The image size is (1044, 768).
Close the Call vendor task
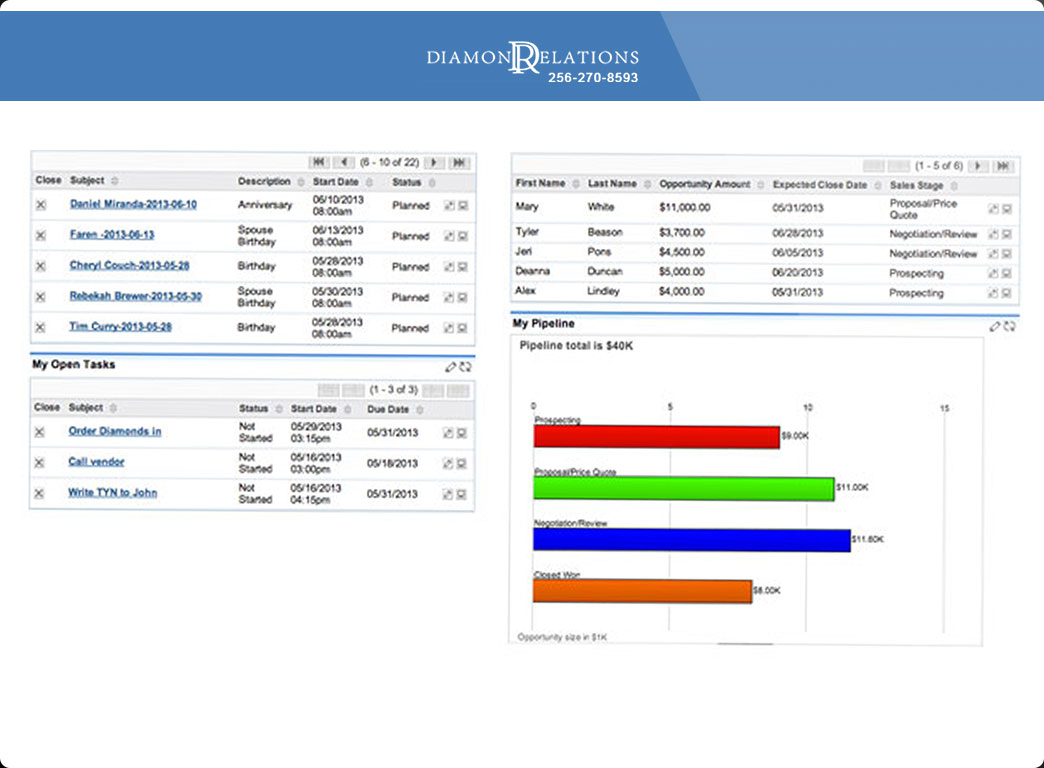40,463
